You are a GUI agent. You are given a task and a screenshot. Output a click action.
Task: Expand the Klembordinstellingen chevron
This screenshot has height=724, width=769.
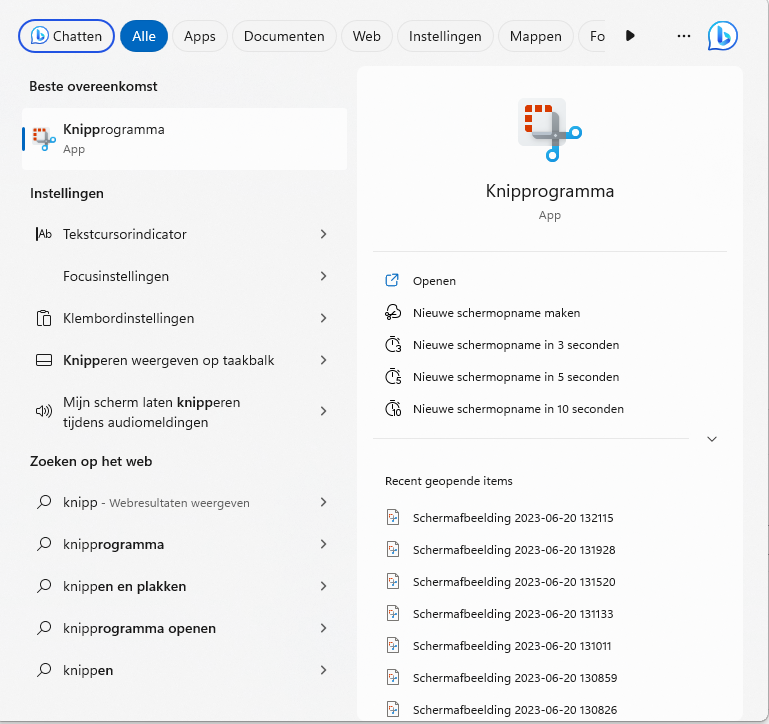[x=323, y=318]
